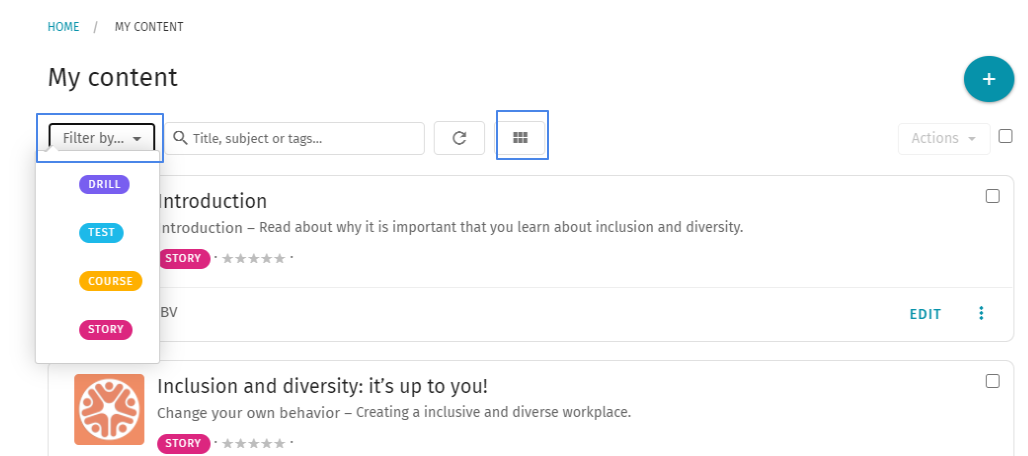Focus the Title, subject or tags search field
This screenshot has height=456, width=1028.
pyautogui.click(x=294, y=138)
